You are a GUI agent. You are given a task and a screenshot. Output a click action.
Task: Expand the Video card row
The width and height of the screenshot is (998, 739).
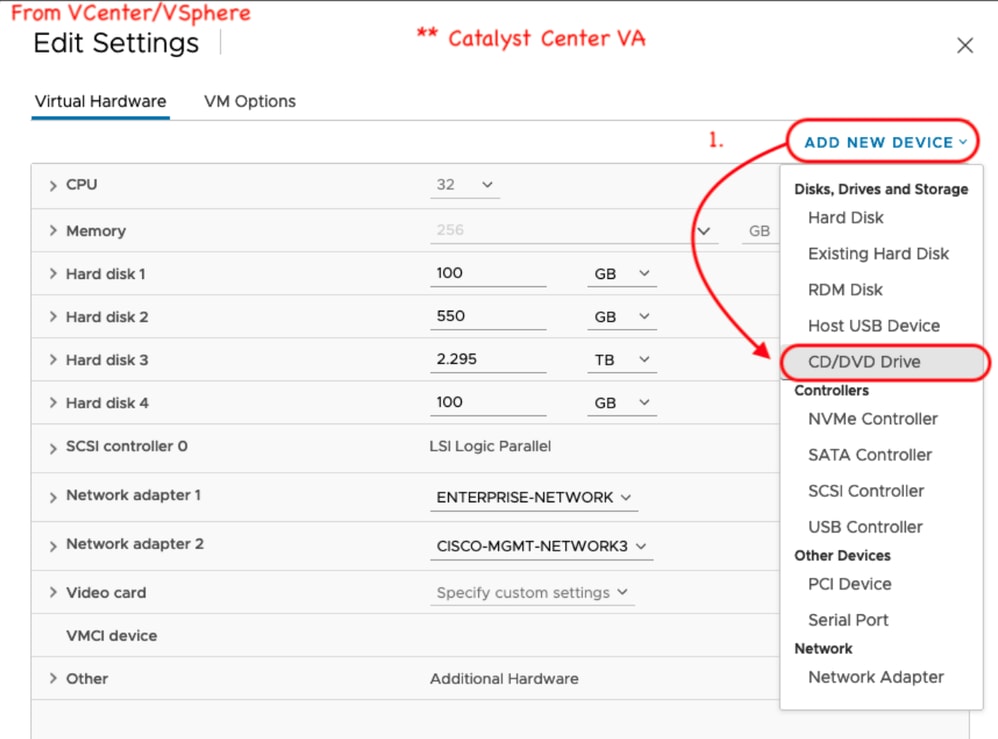(x=53, y=593)
